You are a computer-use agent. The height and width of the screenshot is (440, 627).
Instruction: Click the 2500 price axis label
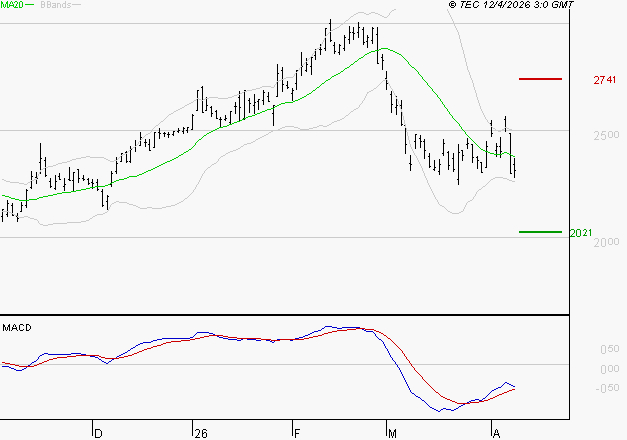[606, 135]
